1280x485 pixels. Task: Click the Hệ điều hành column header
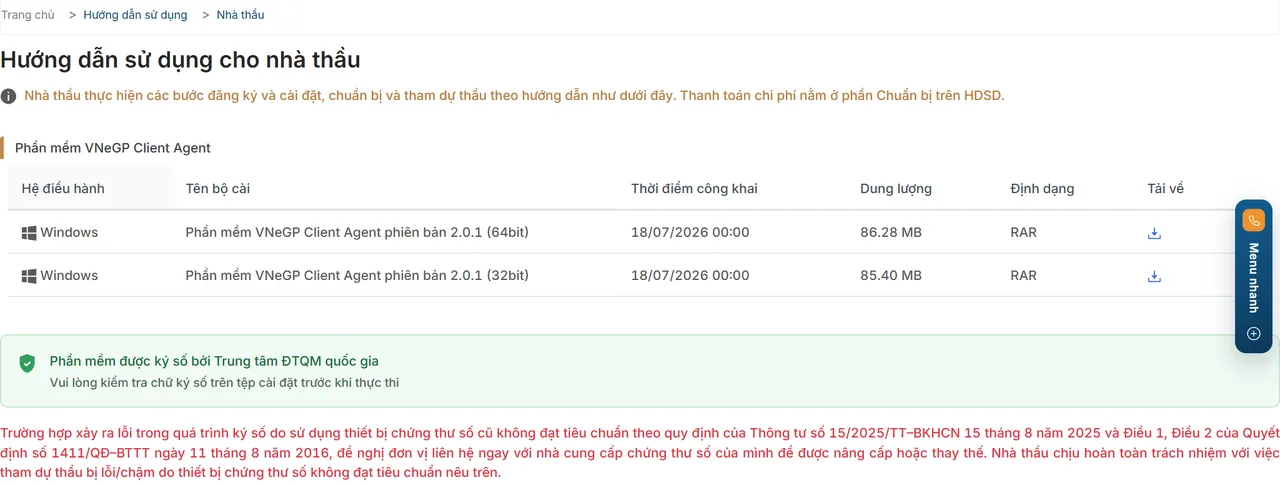[x=63, y=188]
